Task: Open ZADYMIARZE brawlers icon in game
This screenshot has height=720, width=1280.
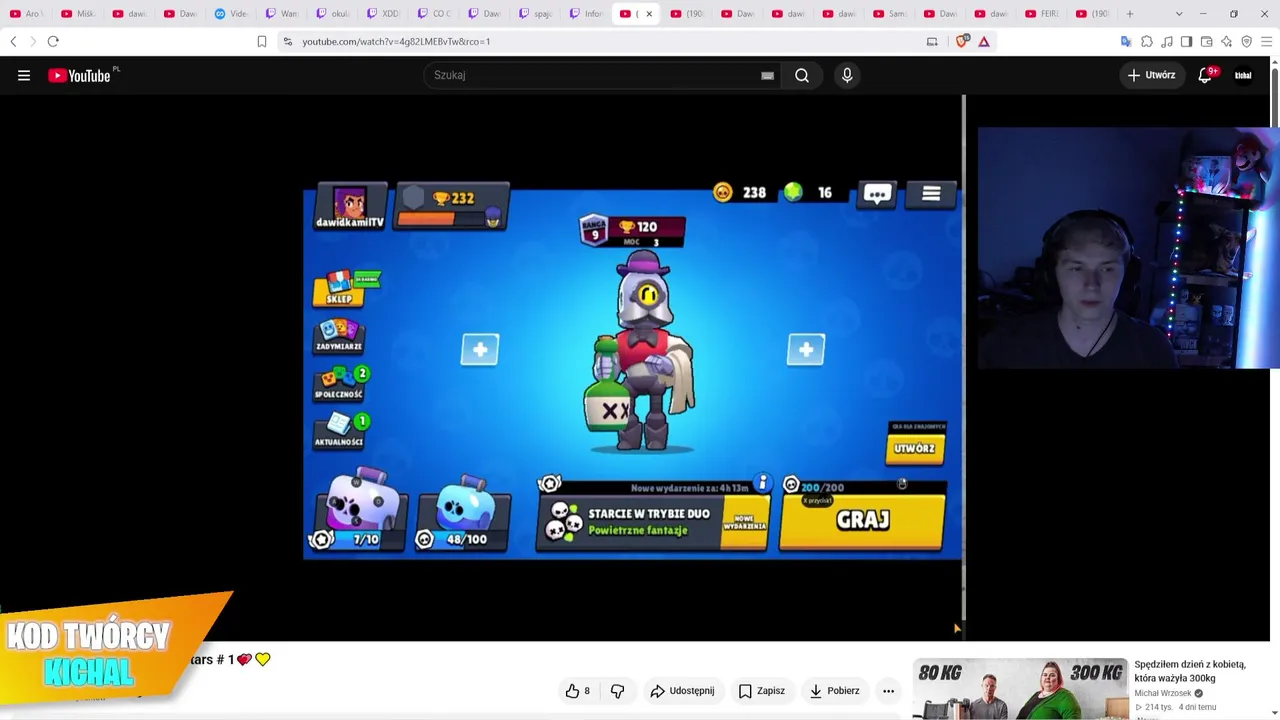Action: (339, 336)
